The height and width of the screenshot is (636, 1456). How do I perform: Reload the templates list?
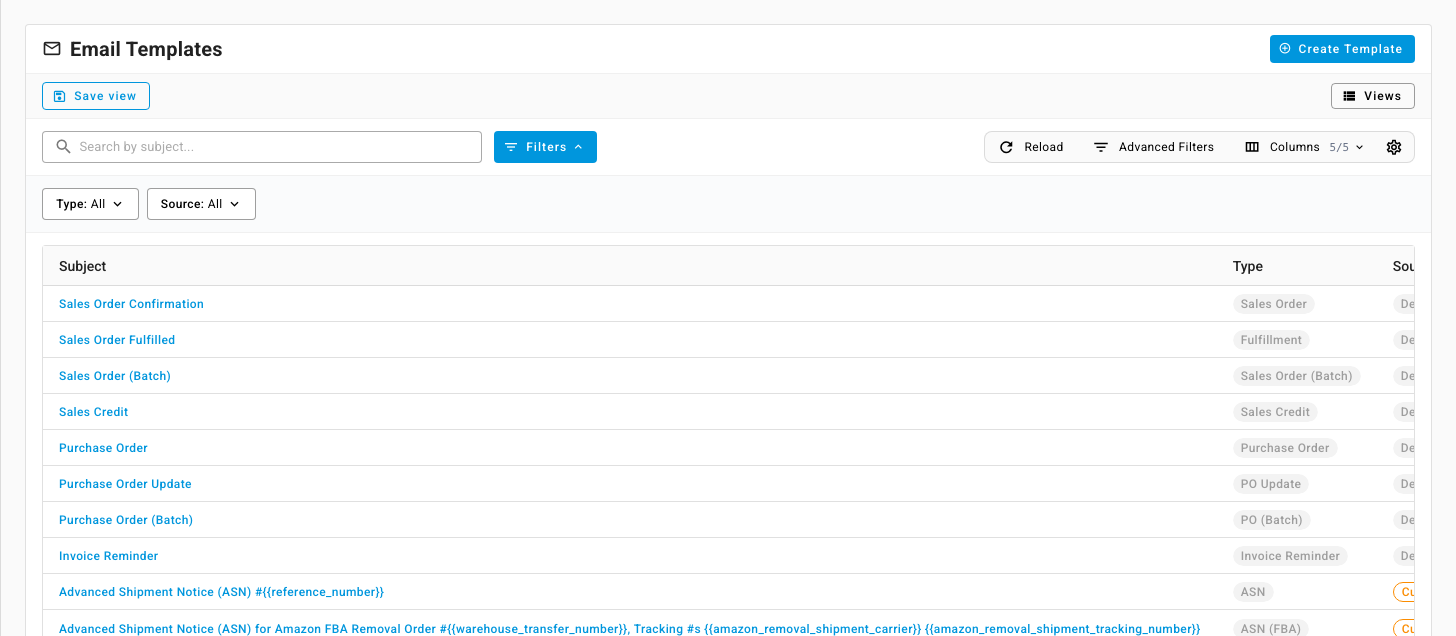click(1032, 147)
